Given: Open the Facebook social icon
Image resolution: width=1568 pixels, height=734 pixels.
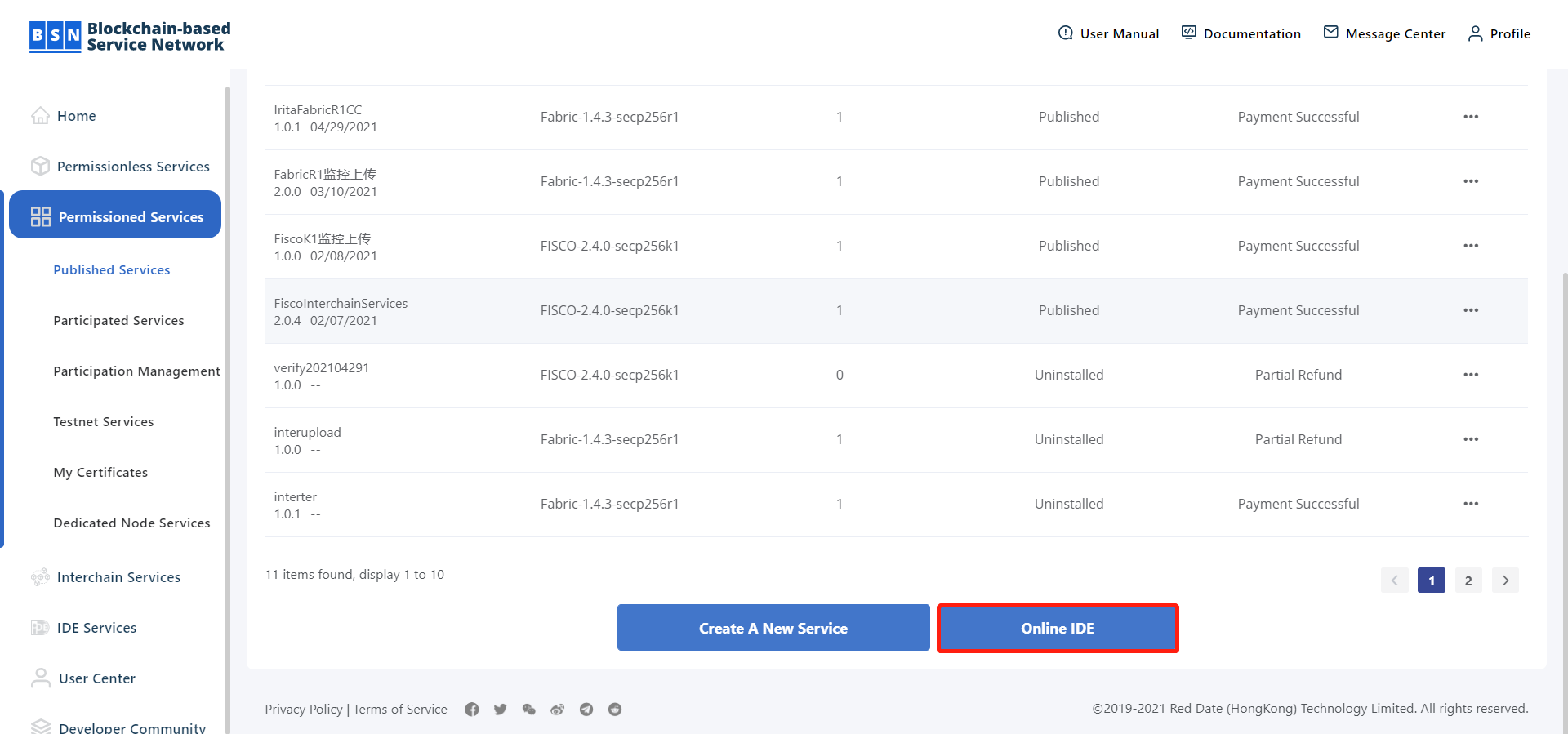Looking at the screenshot, I should pyautogui.click(x=472, y=710).
